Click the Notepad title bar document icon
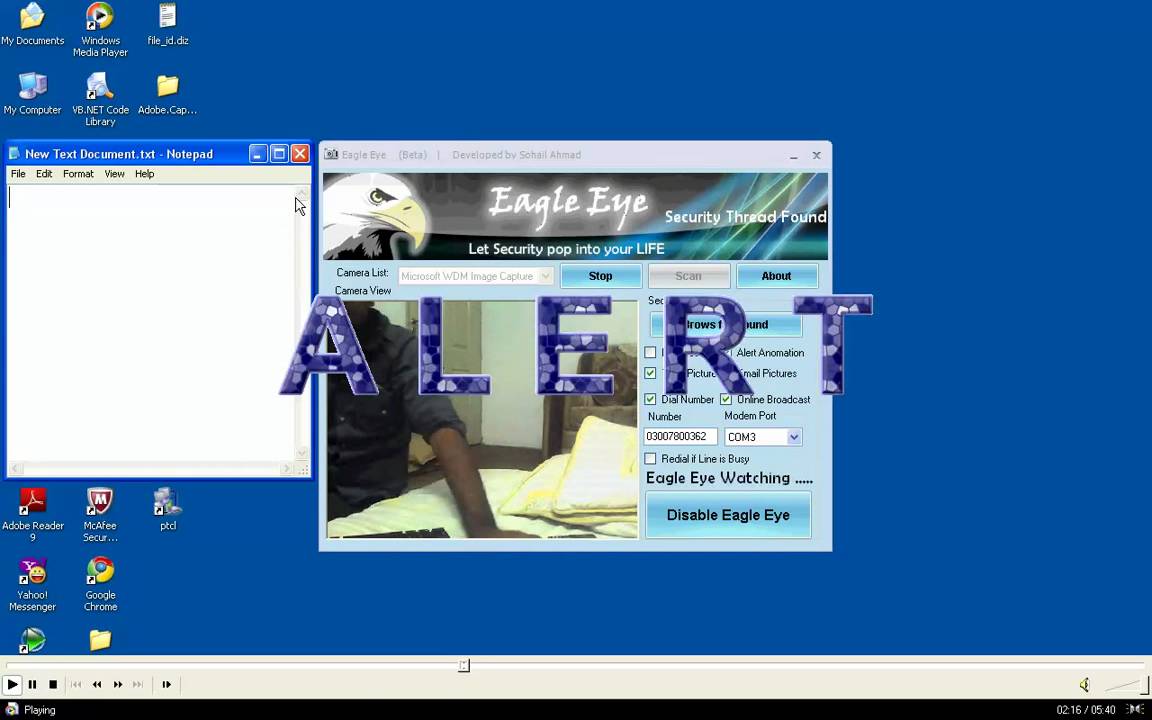 click(15, 154)
